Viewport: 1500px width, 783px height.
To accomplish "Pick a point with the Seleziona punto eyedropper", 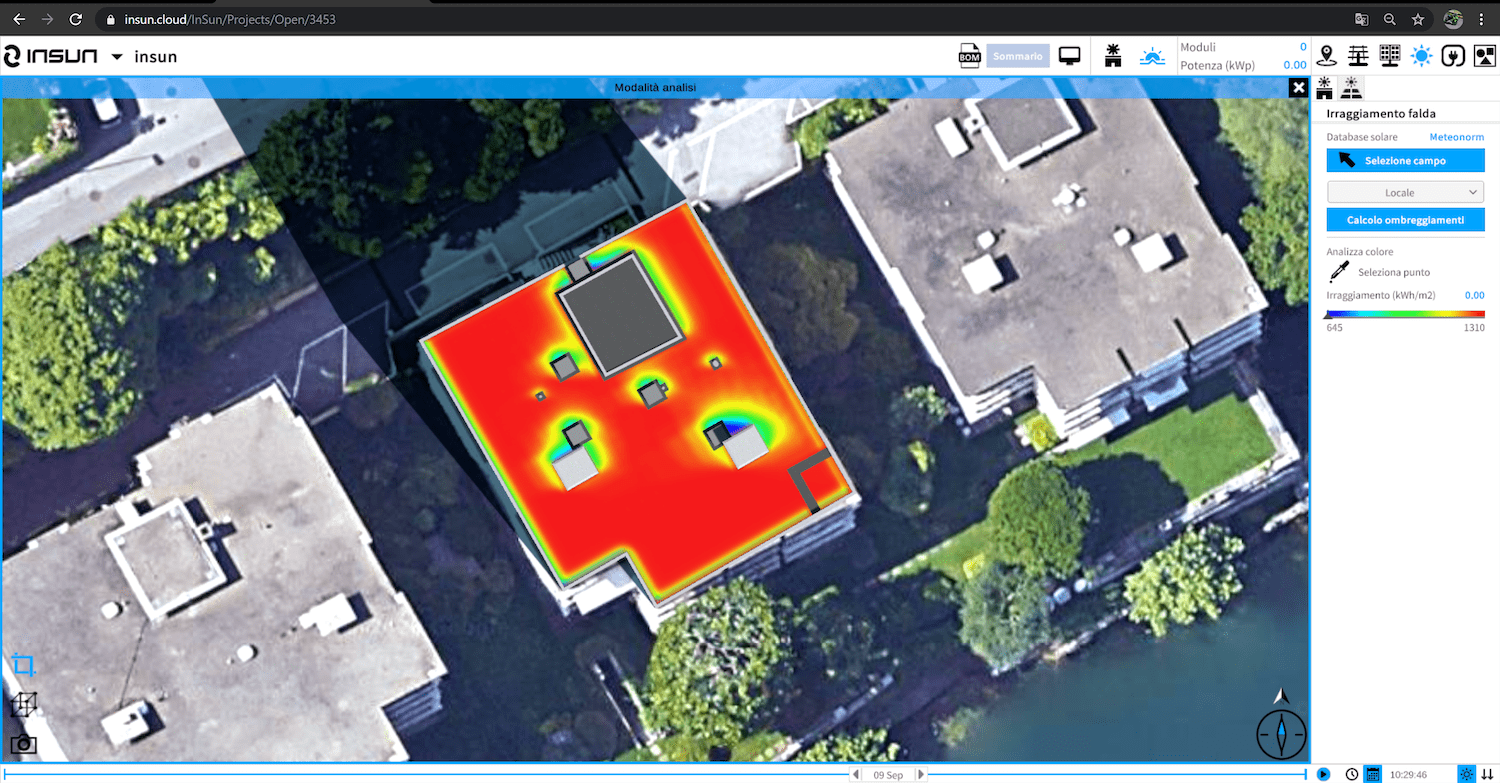I will (1338, 272).
